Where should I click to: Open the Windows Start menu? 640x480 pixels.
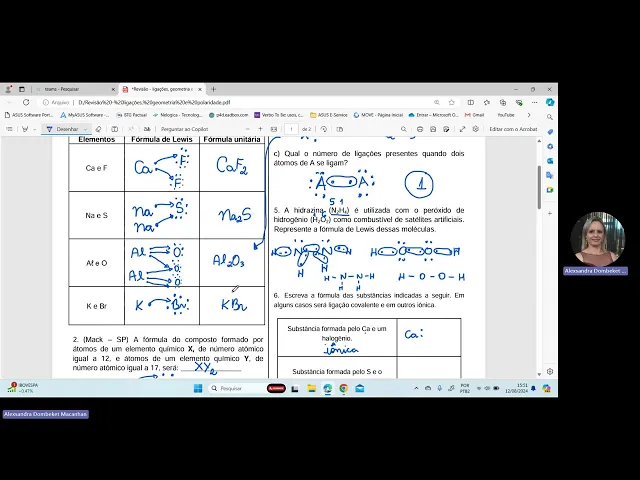(x=198, y=389)
